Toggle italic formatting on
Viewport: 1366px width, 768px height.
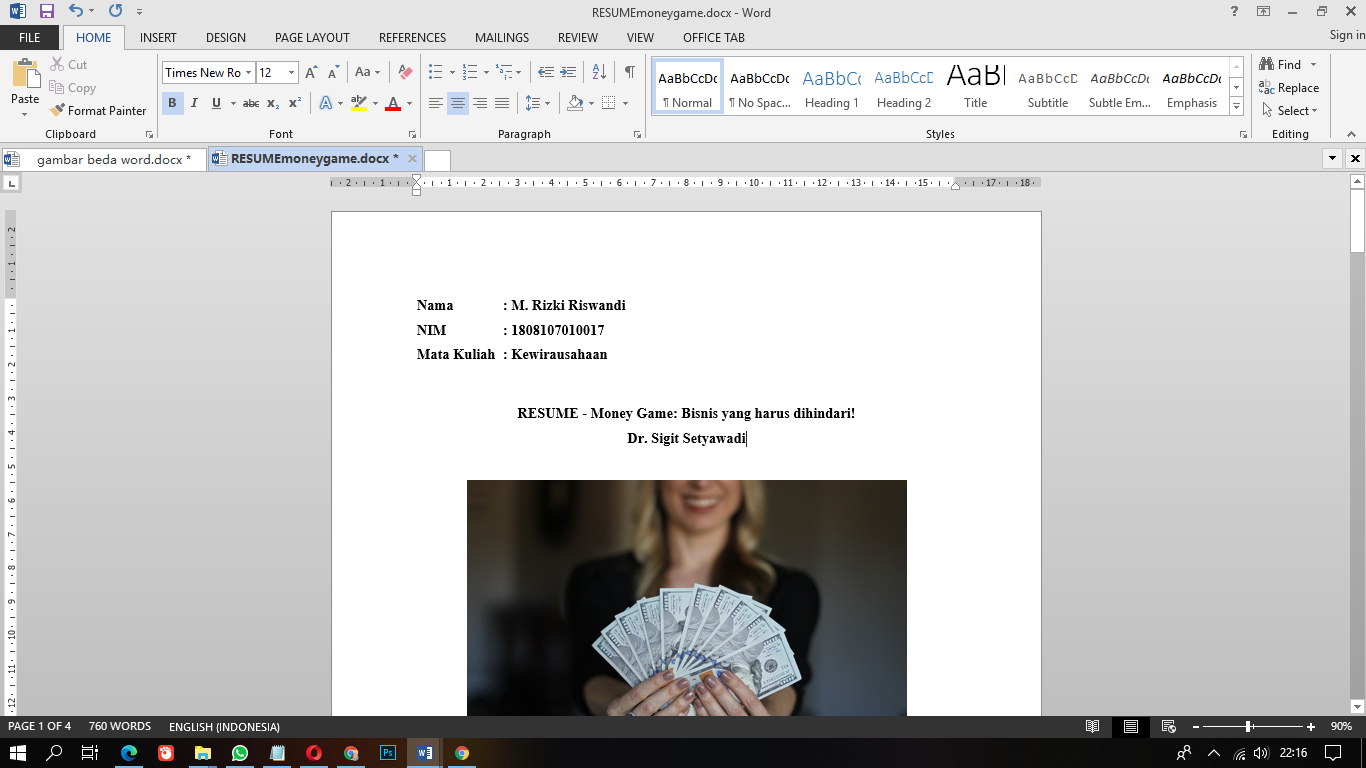[x=193, y=102]
